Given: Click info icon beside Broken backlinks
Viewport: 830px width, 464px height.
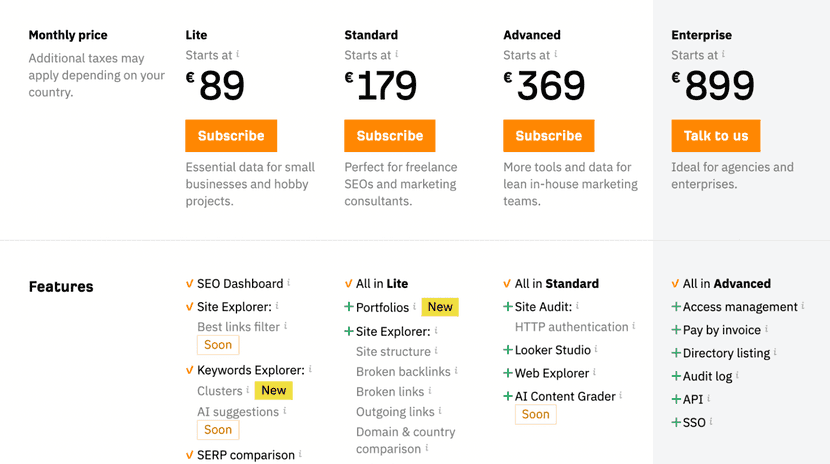Looking at the screenshot, I should click(456, 371).
